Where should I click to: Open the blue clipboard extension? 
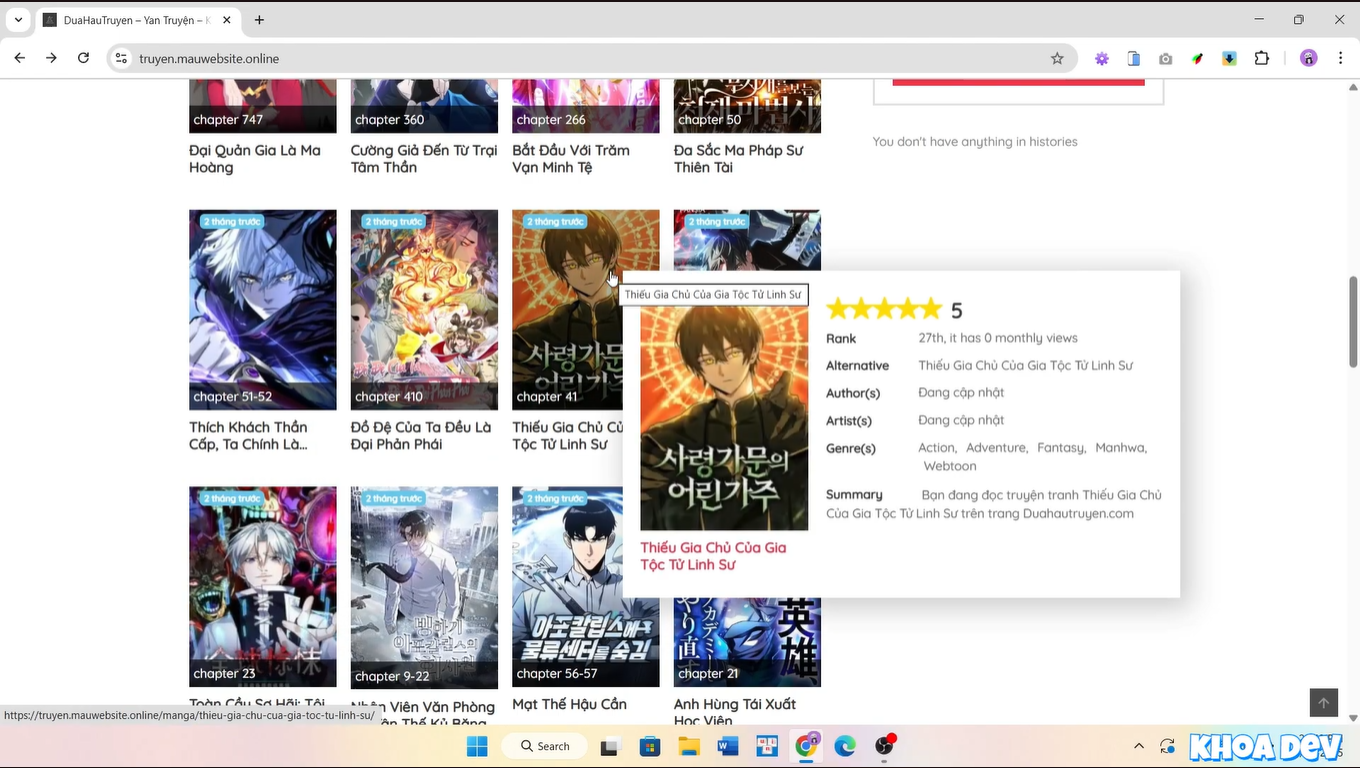1134,58
